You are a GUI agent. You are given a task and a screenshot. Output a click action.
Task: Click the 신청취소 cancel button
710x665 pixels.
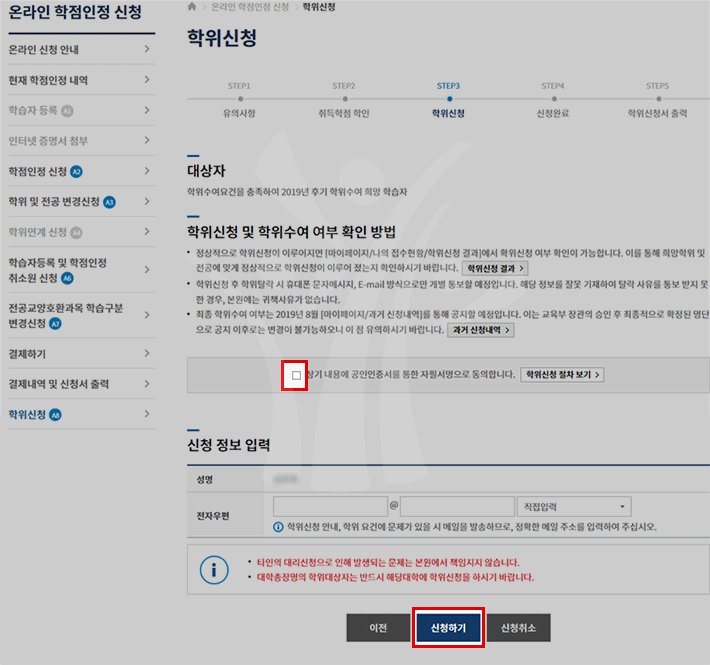point(518,628)
